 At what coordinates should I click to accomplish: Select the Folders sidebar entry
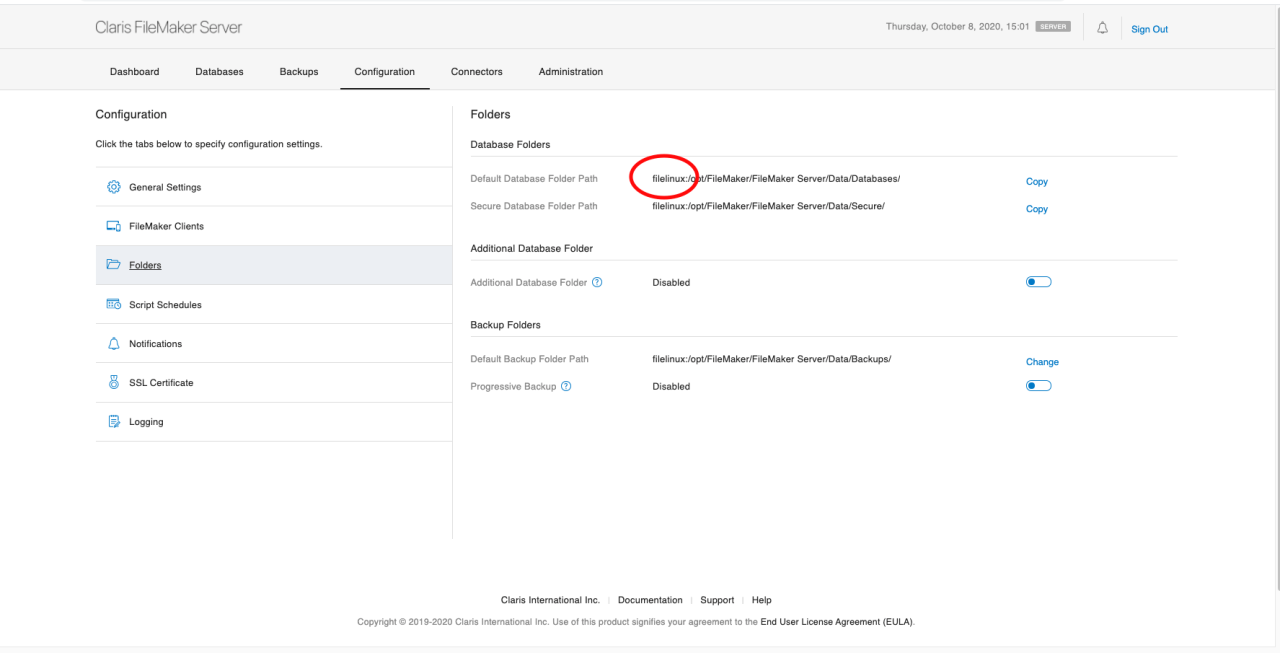tap(274, 265)
